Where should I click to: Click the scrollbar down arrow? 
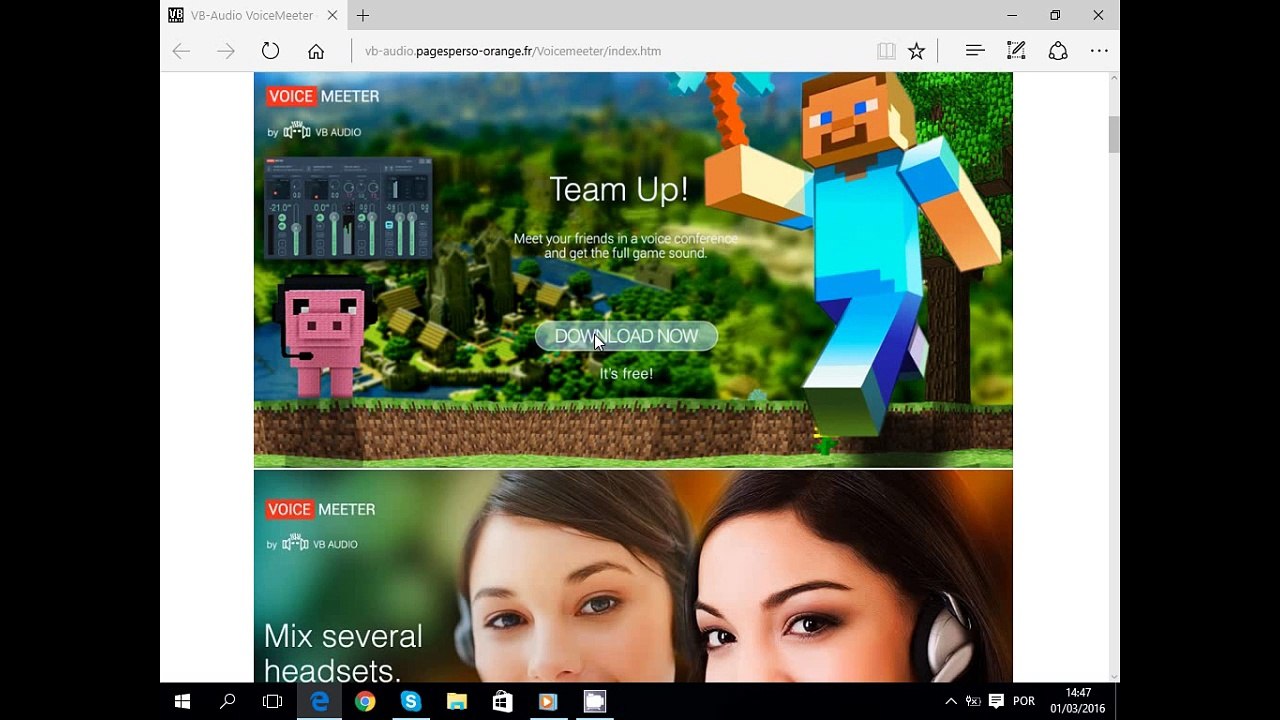[x=1112, y=676]
